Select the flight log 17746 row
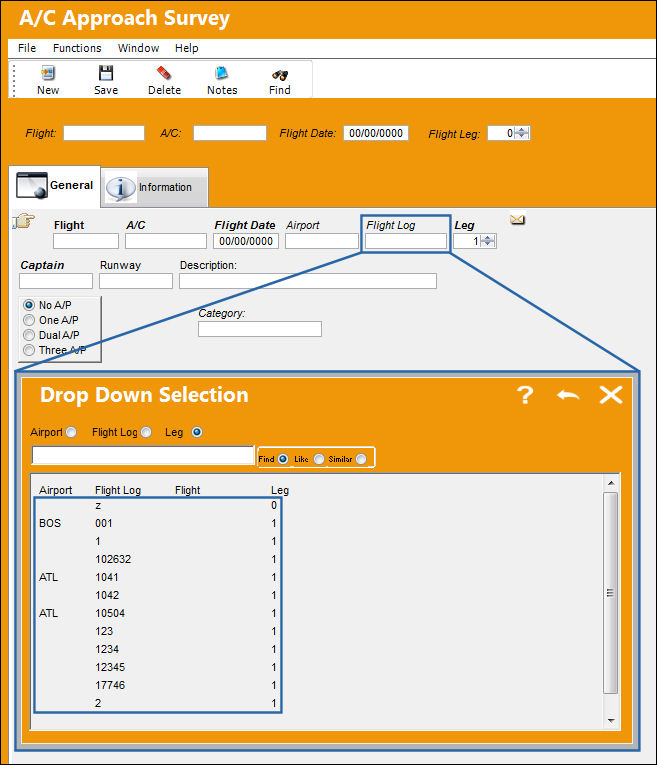 pos(158,685)
